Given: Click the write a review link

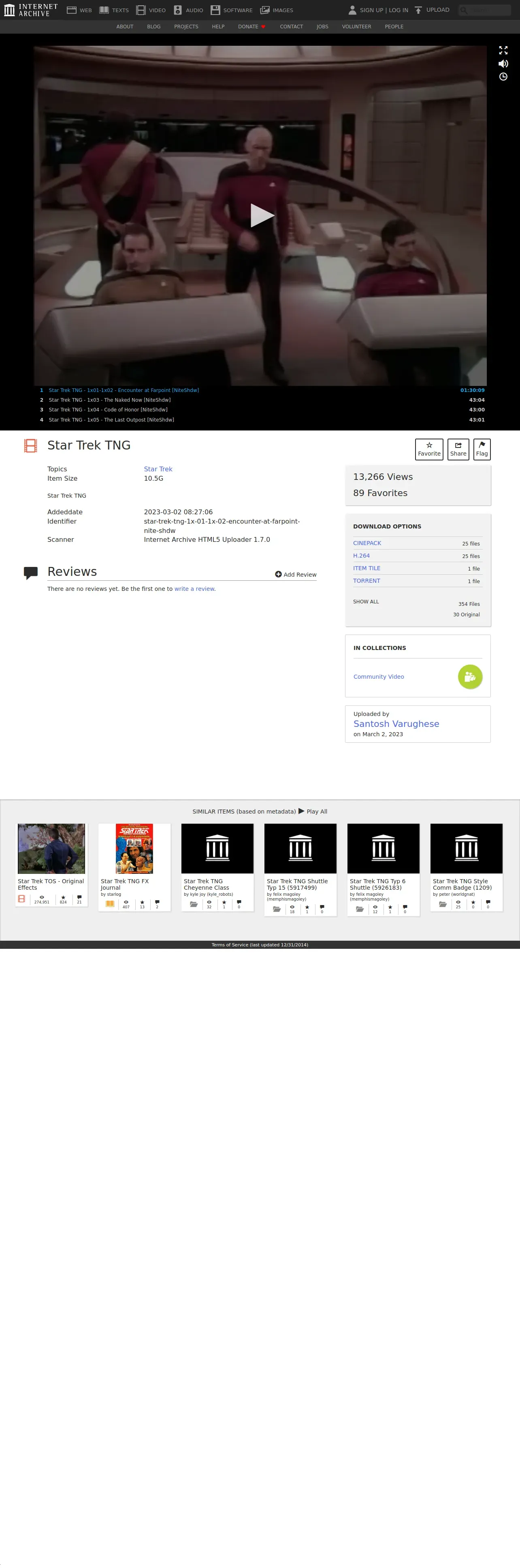Looking at the screenshot, I should click(195, 589).
